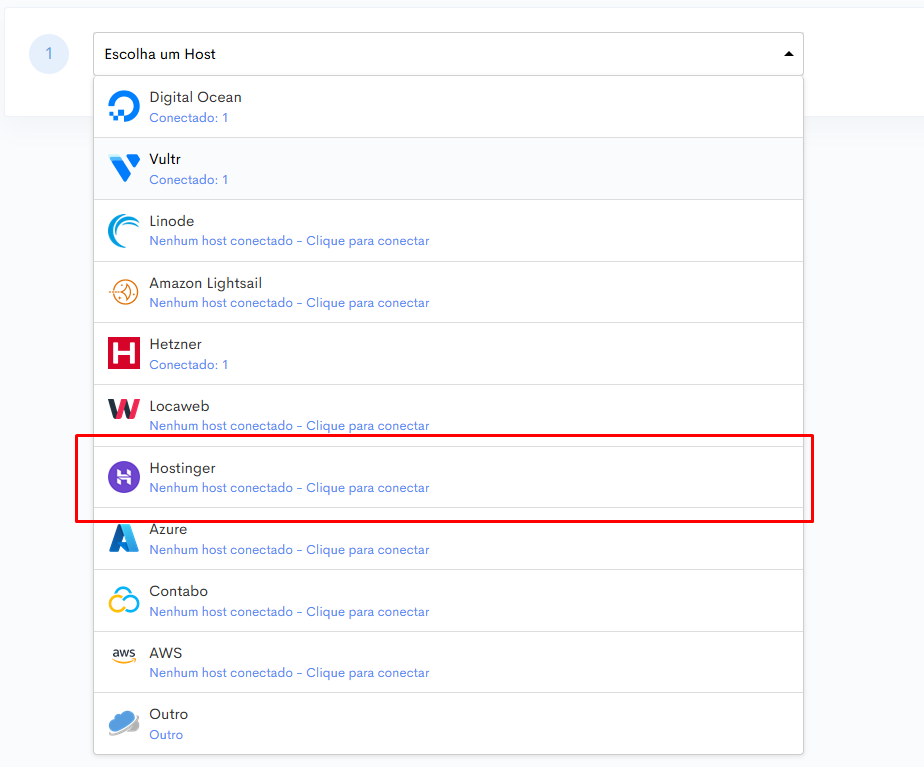This screenshot has width=924, height=767.
Task: Select the Hostinger host option
Action: 448,477
